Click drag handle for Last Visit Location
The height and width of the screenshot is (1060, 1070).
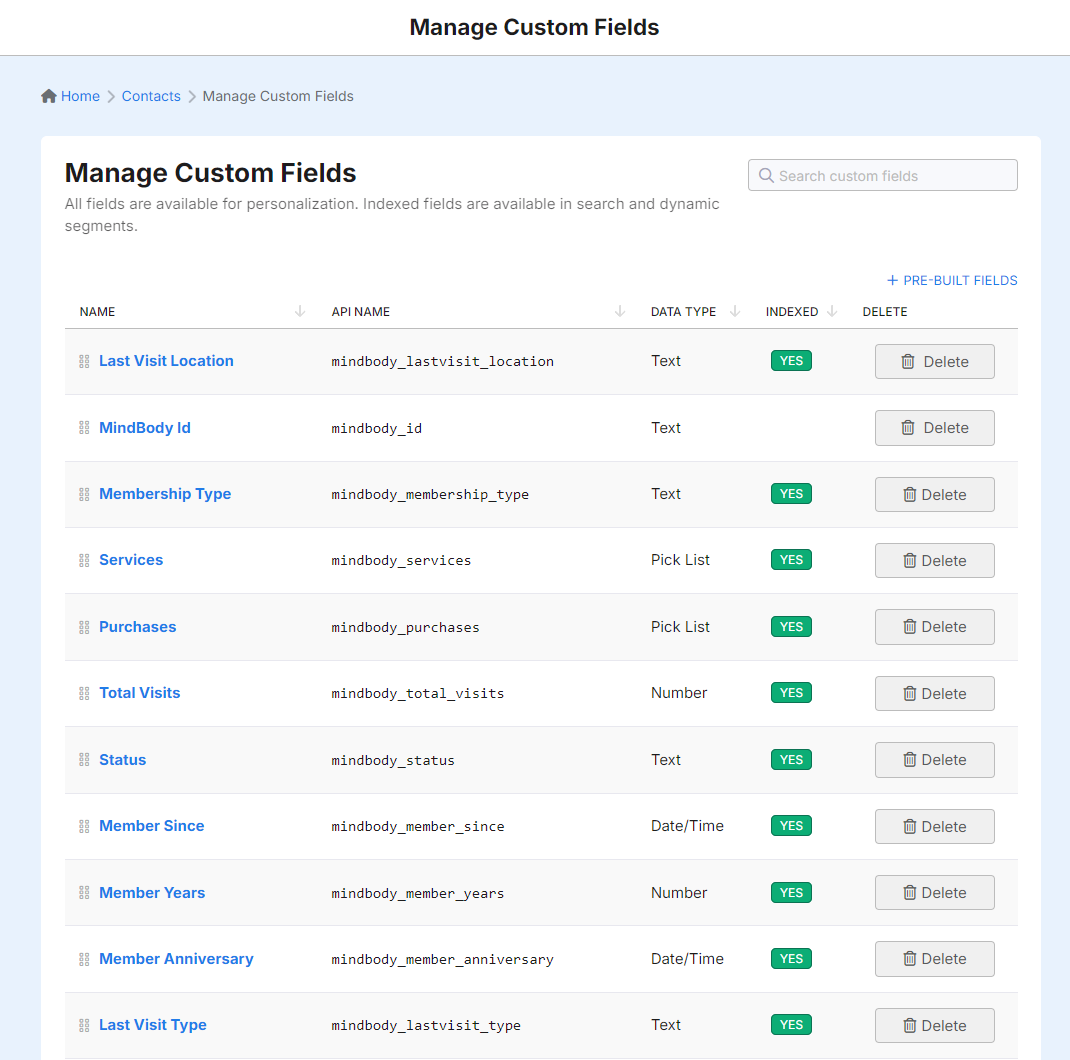pos(84,361)
